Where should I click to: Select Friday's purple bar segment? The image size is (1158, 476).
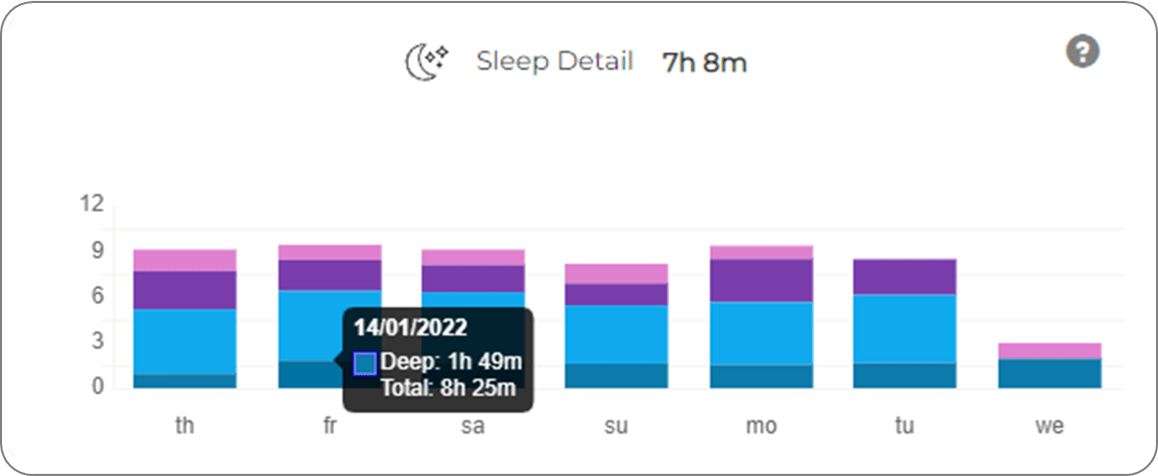pos(329,275)
